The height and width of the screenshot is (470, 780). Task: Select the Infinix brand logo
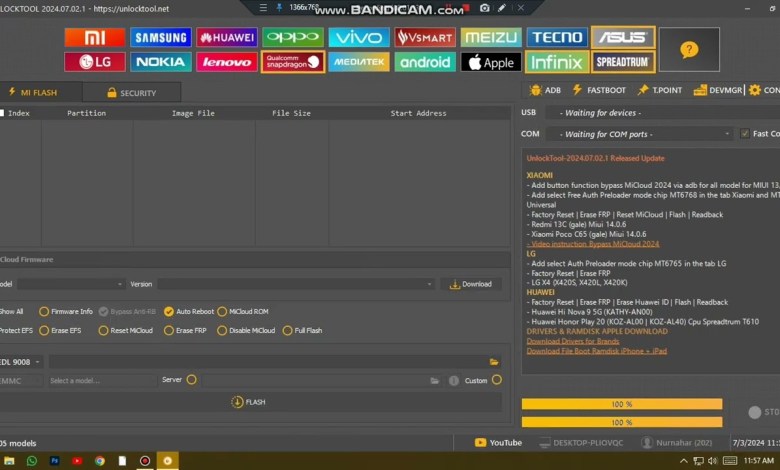coord(557,62)
